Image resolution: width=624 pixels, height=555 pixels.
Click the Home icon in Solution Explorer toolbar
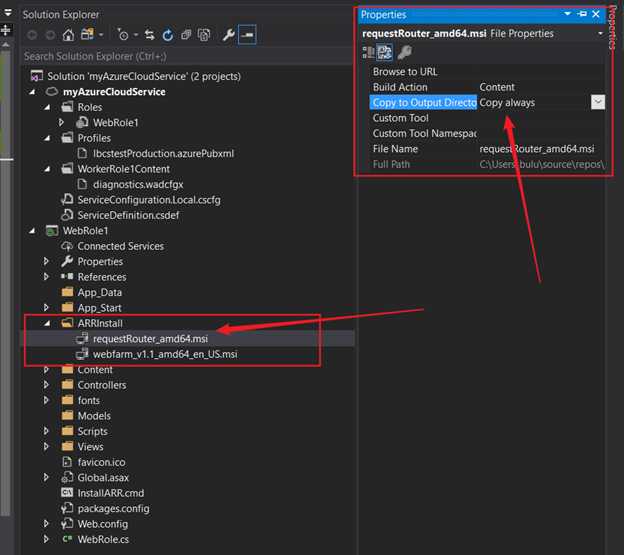(x=68, y=35)
